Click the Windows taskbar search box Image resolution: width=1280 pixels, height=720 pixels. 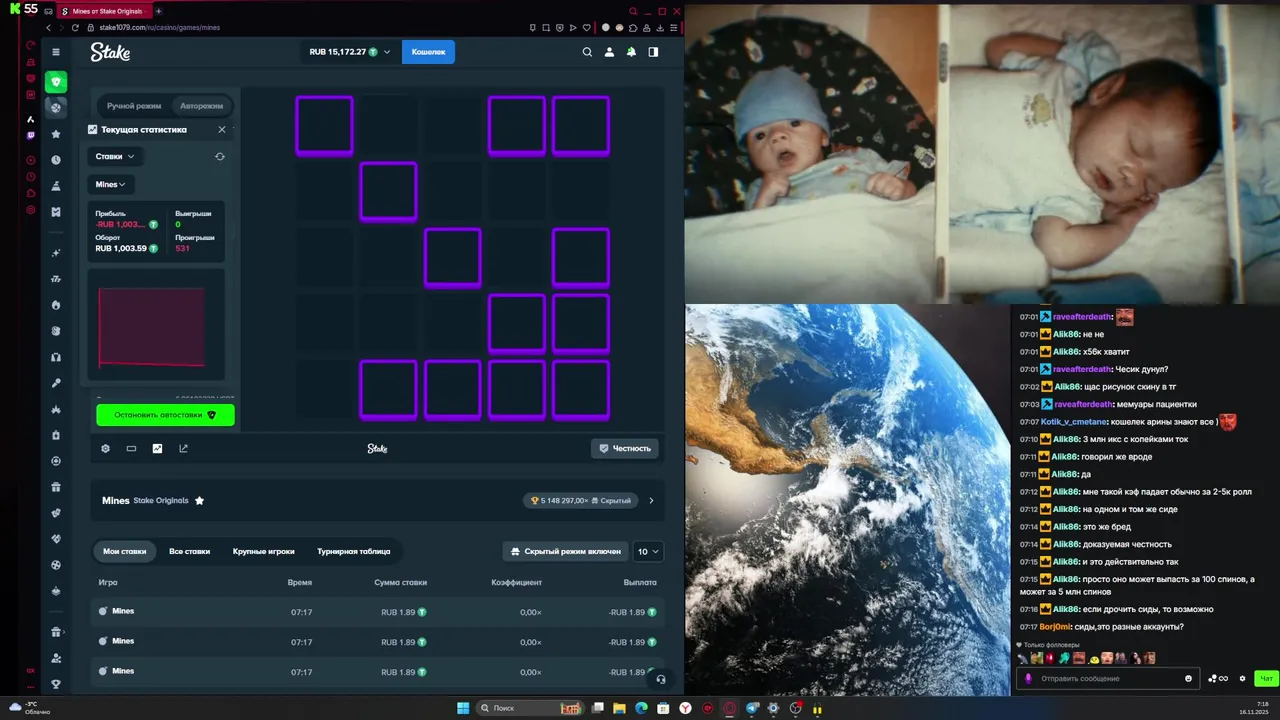pyautogui.click(x=530, y=708)
